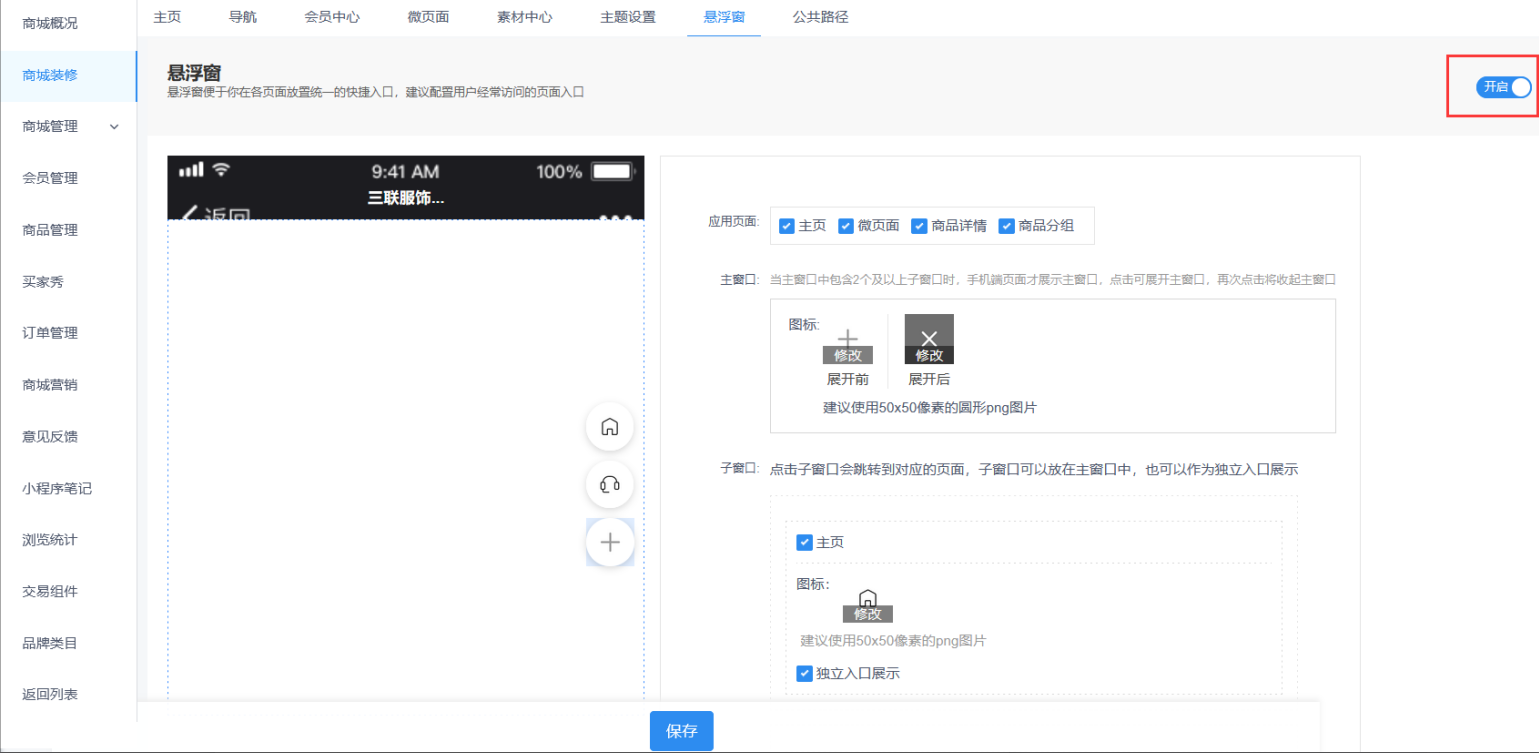Go to 返回列表 in the sidebar
1539x753 pixels.
[x=50, y=694]
